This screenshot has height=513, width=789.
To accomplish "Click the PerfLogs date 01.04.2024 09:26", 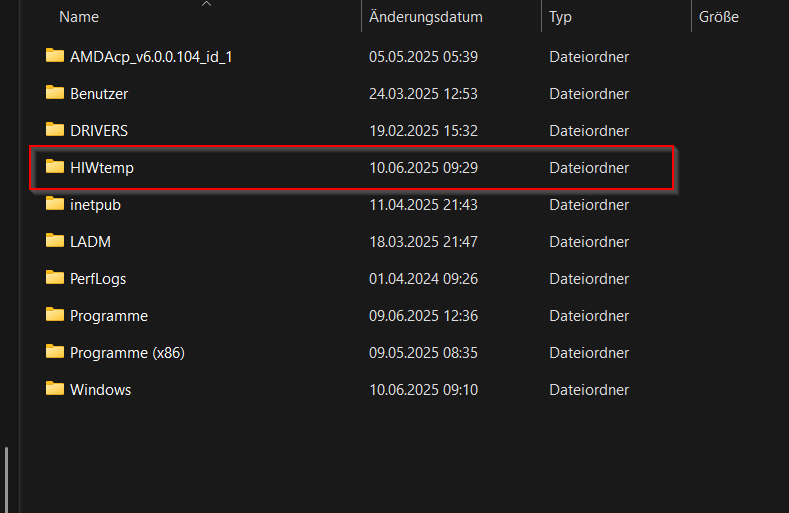I will pyautogui.click(x=423, y=279).
